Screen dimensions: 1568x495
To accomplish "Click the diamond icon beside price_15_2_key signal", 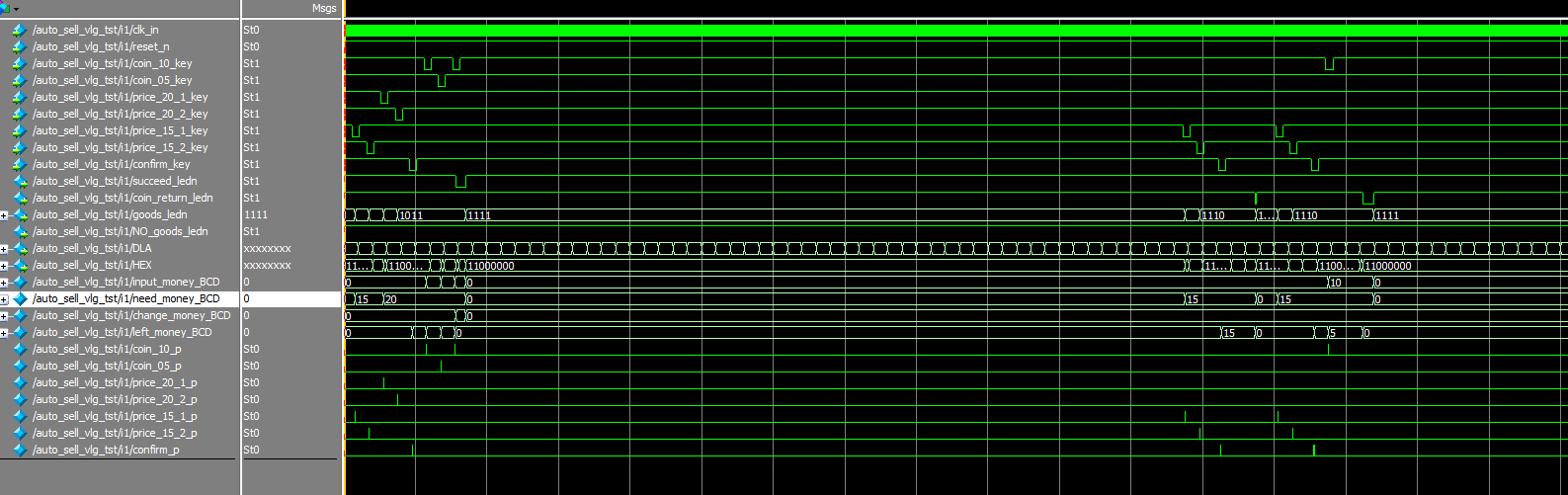I will (x=19, y=147).
